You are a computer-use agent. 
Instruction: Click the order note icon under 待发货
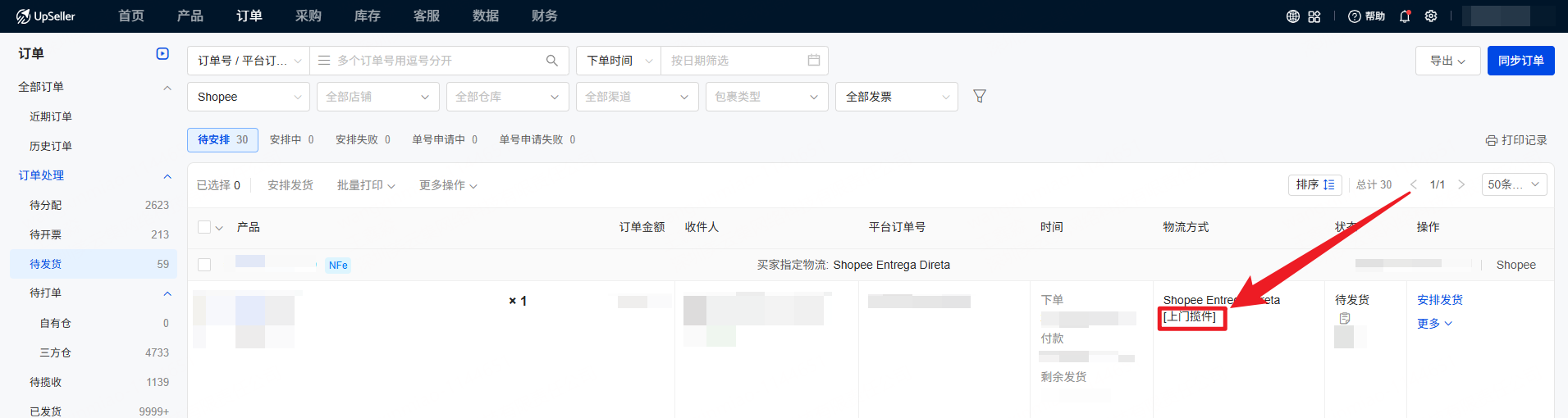[1345, 318]
